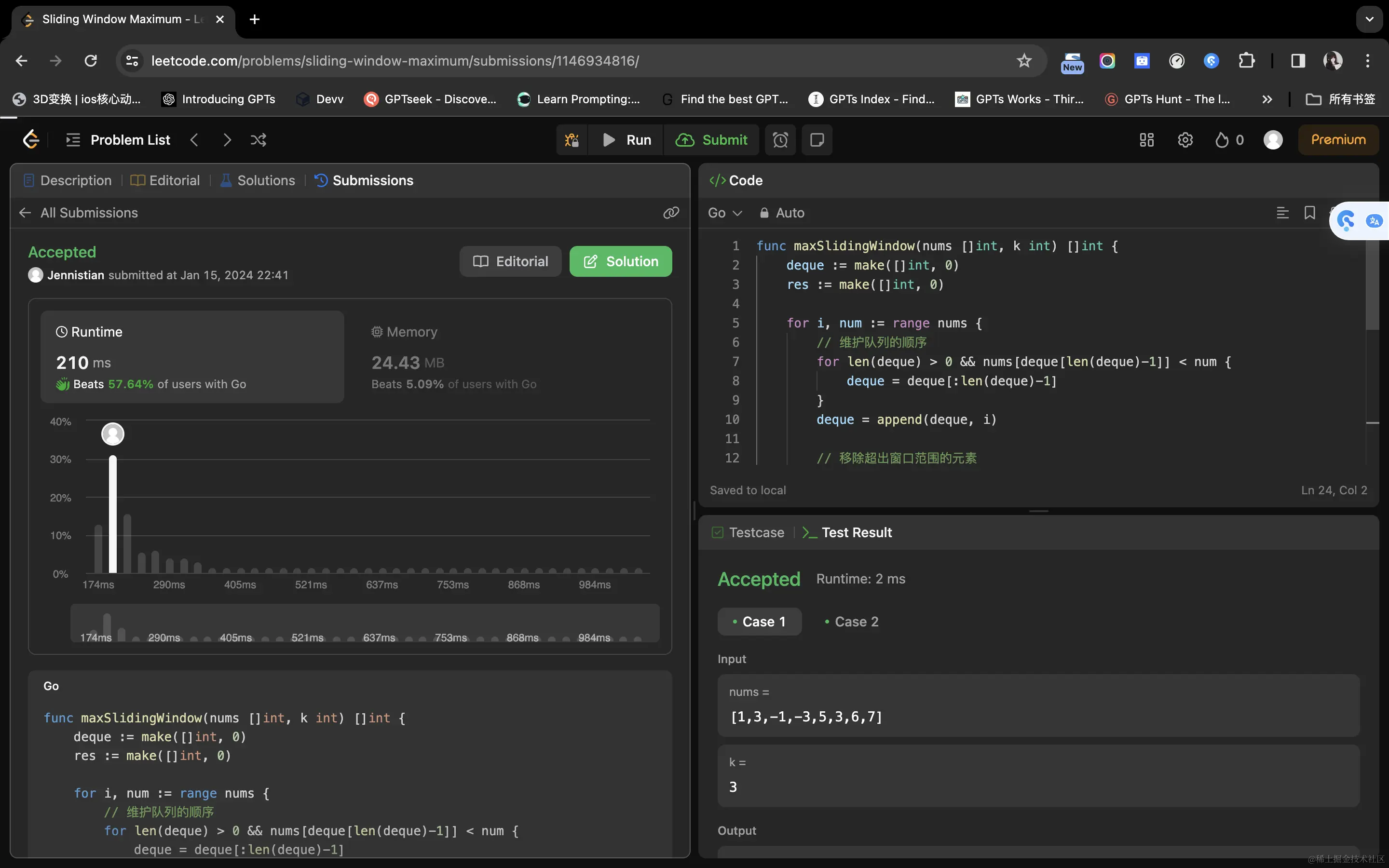Click the runtime distribution range slider strip
This screenshot has width=1389, height=868.
[365, 623]
